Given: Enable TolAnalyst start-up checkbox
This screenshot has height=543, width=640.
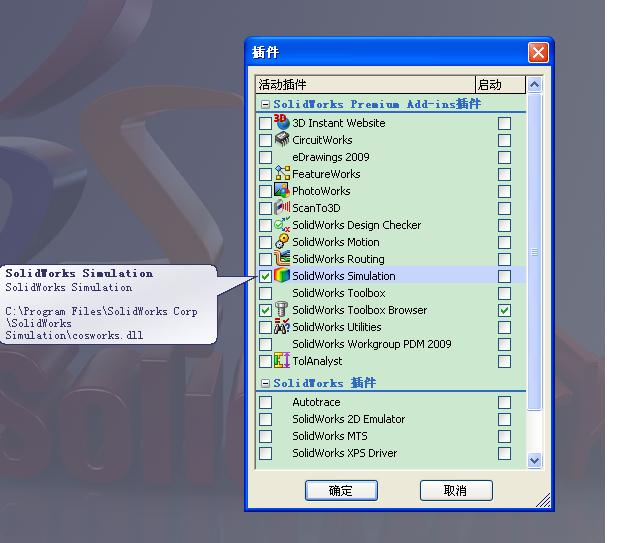Looking at the screenshot, I should pos(504,361).
